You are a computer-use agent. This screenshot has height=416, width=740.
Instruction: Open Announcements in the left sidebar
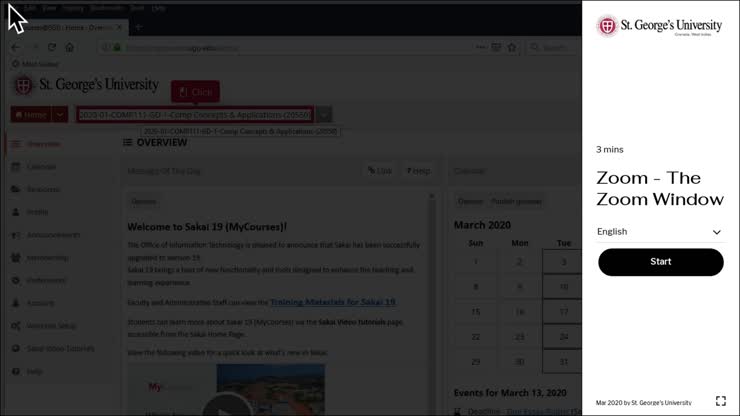(53, 235)
